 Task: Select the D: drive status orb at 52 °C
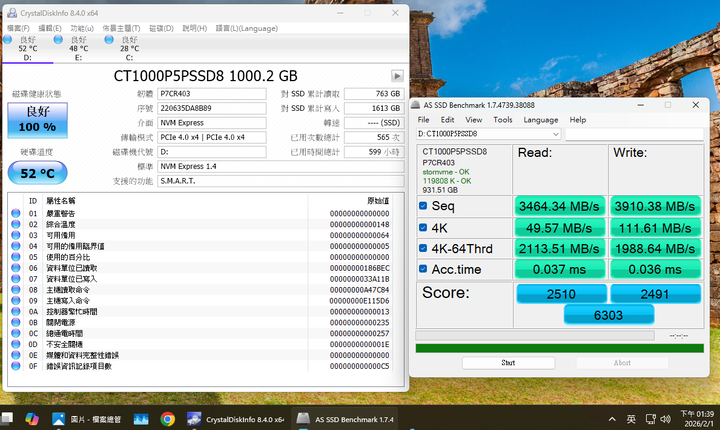coord(7,40)
